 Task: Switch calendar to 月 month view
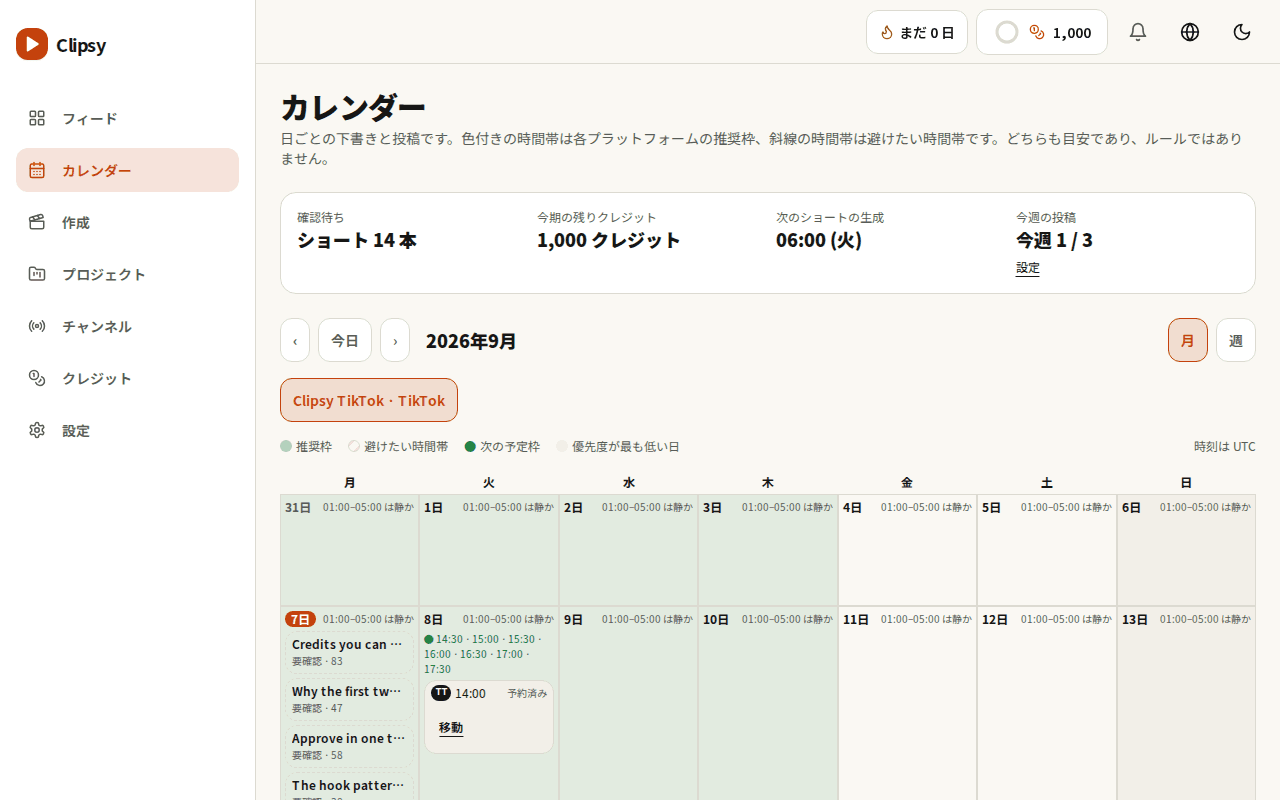1188,340
